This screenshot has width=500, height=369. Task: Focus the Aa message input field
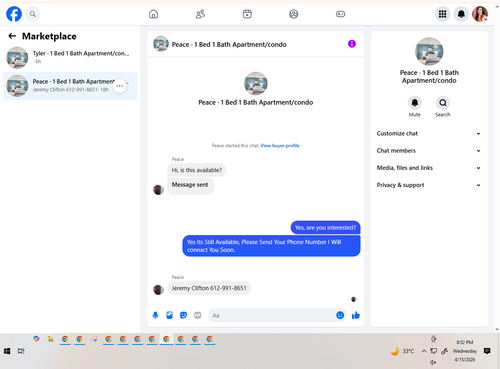[x=272, y=315]
